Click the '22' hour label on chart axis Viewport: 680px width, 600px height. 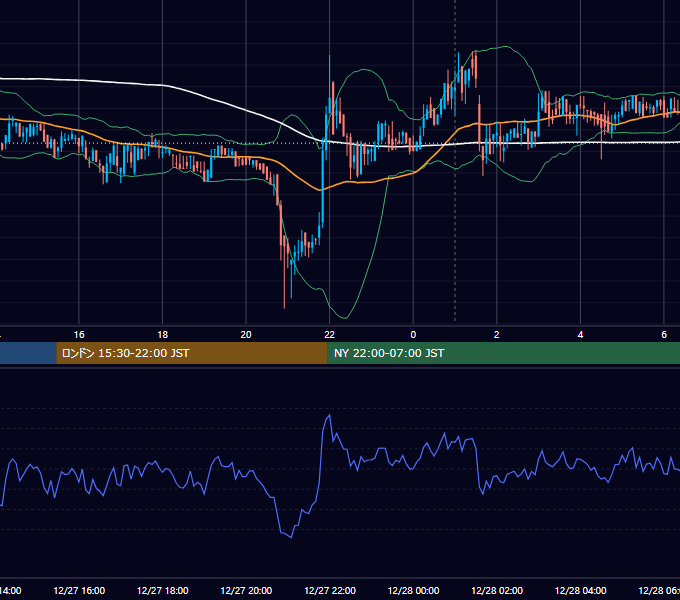[x=330, y=335]
